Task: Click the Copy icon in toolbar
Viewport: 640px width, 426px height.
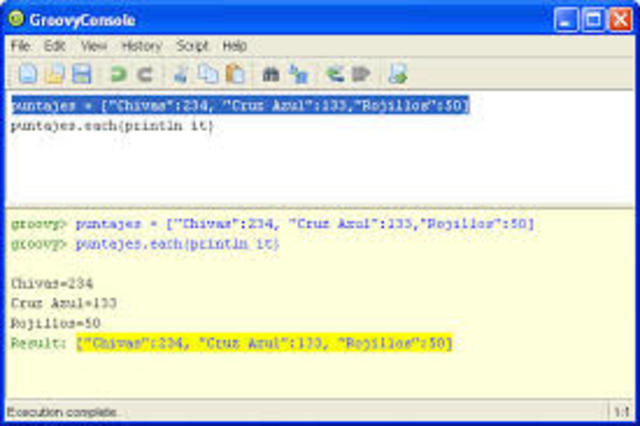Action: tap(208, 74)
